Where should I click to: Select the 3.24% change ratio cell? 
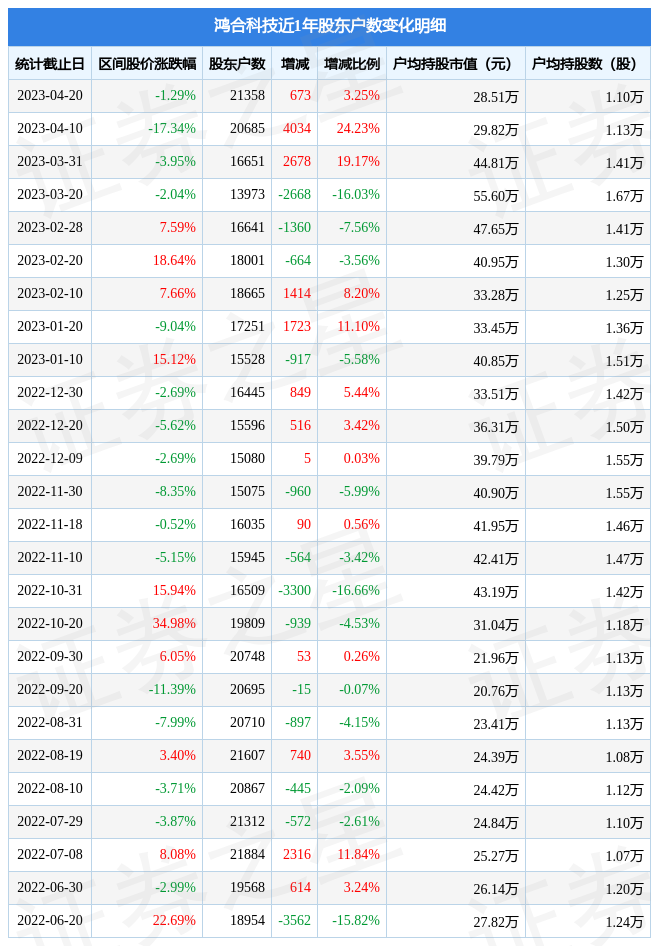tap(361, 887)
